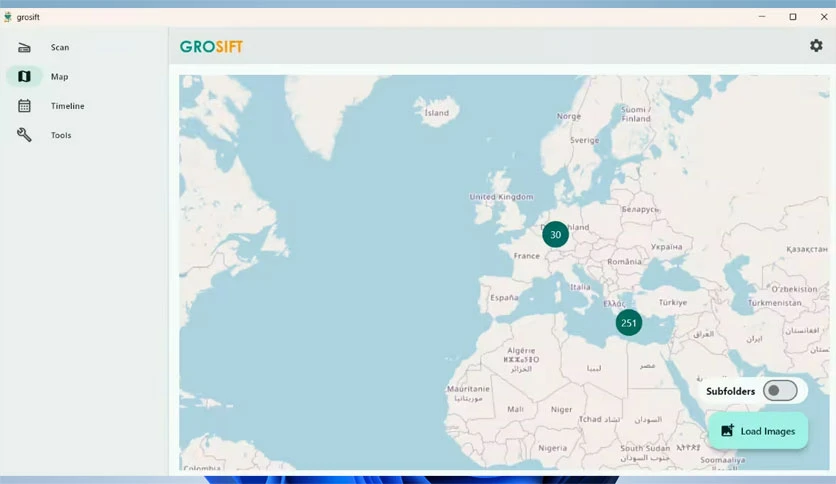
Task: Click the Algérie map label
Action: (521, 351)
